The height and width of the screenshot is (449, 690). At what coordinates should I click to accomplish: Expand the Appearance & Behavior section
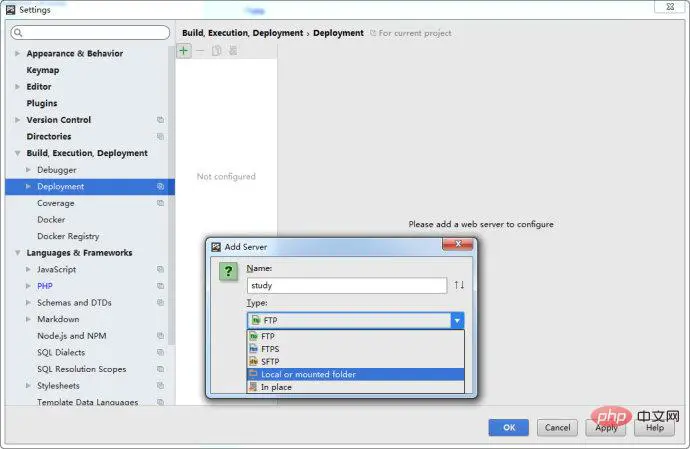(17, 54)
